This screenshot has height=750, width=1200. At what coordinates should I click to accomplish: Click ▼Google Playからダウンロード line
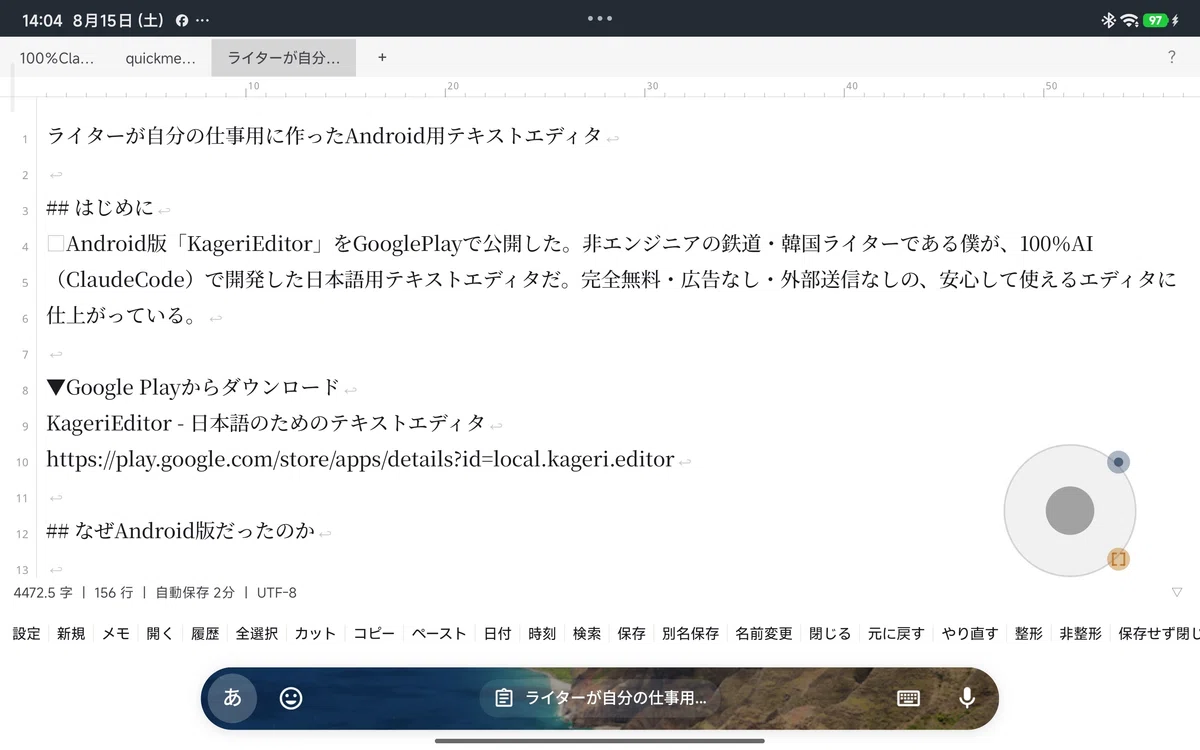pyautogui.click(x=193, y=387)
